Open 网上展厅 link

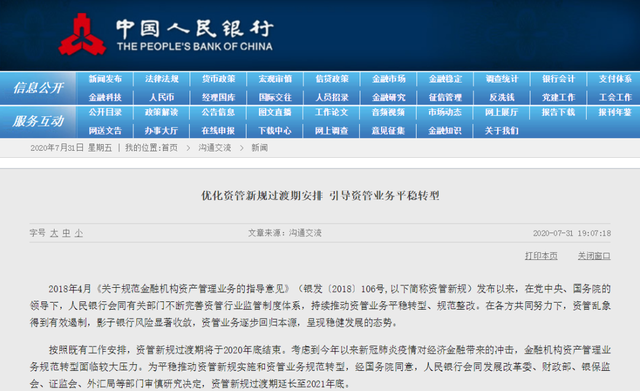pos(502,112)
